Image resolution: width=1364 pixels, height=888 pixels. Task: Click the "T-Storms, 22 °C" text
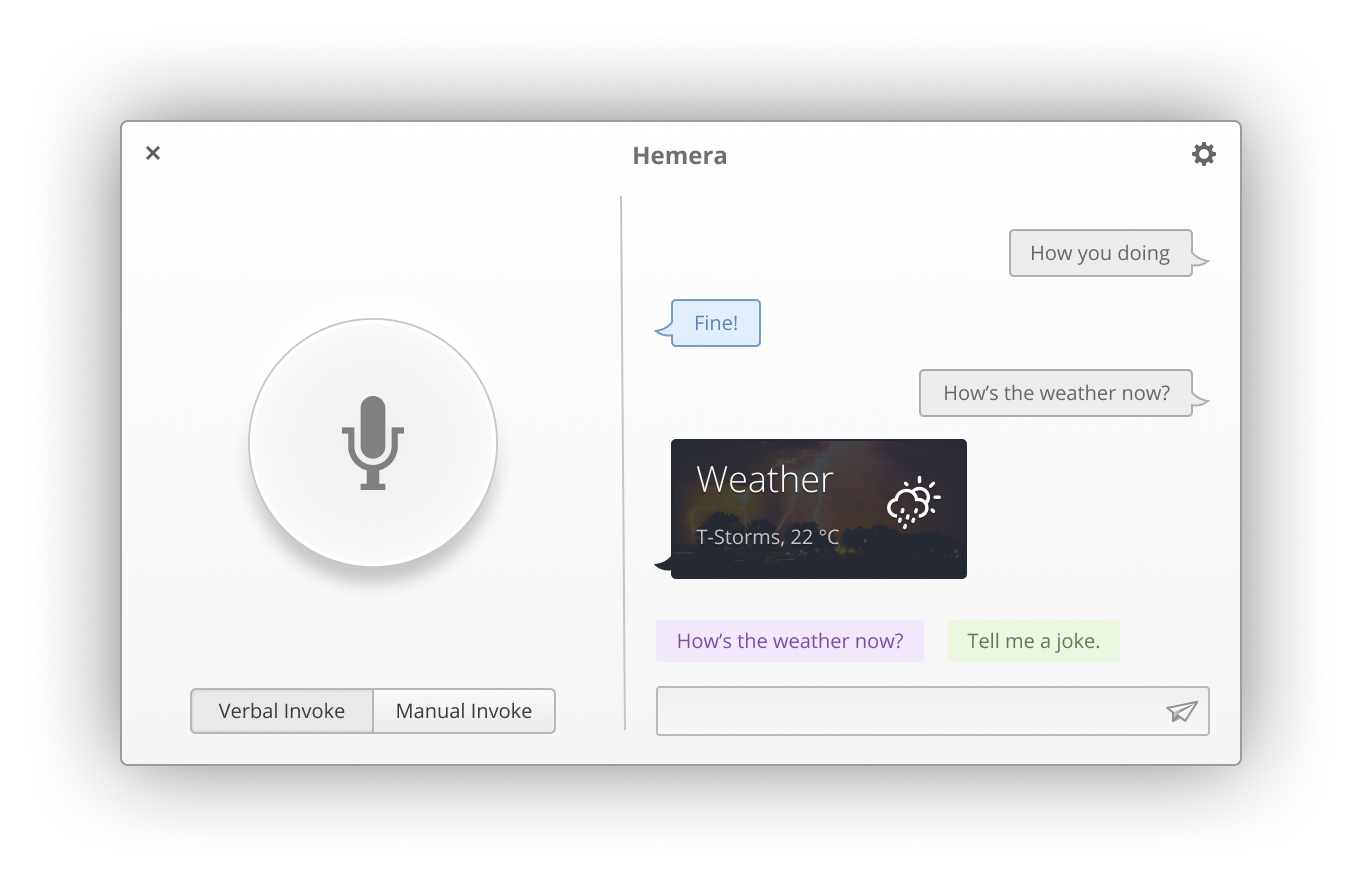click(x=768, y=537)
